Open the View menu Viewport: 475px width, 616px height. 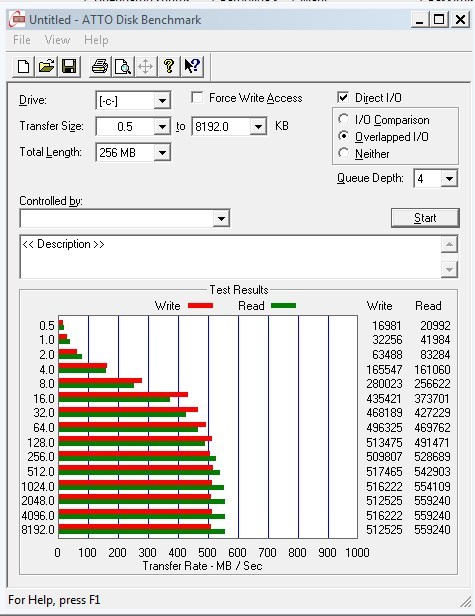57,40
